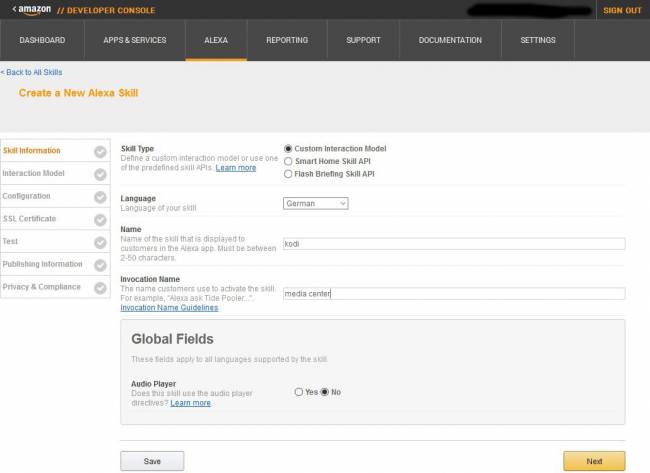Open the Reporting tab

pyautogui.click(x=287, y=40)
